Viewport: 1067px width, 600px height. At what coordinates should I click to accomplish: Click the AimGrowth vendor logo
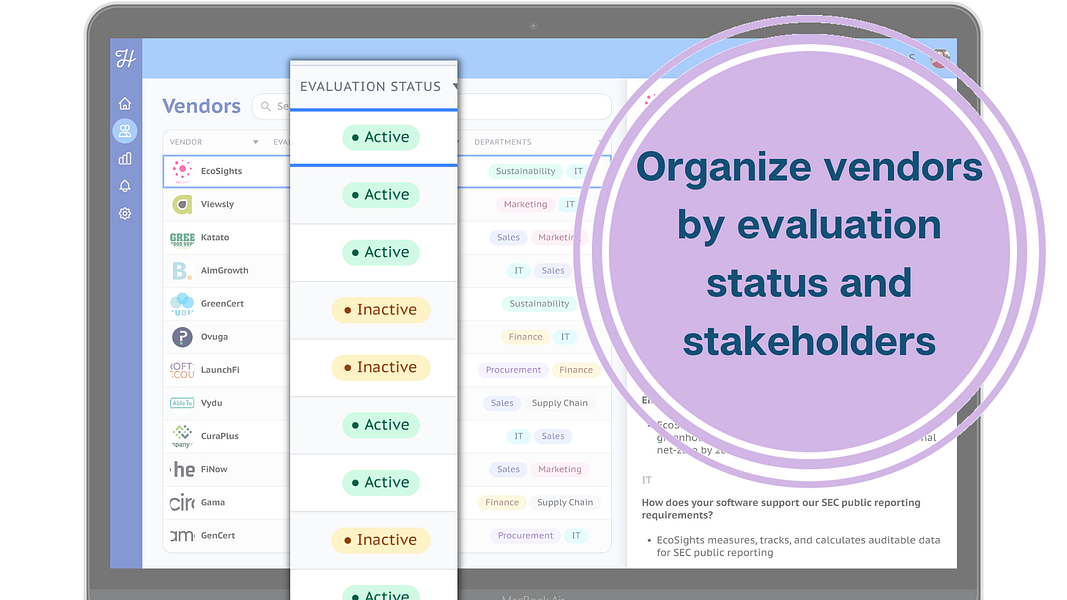pos(182,271)
